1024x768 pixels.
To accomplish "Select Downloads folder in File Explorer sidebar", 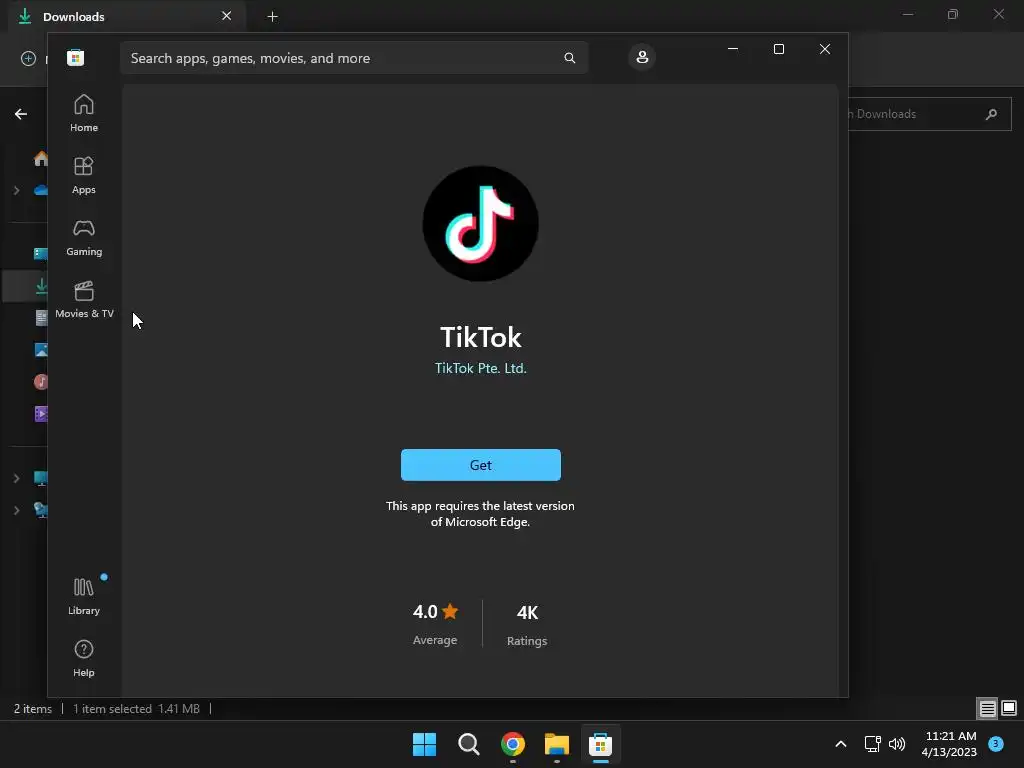I will pos(40,286).
